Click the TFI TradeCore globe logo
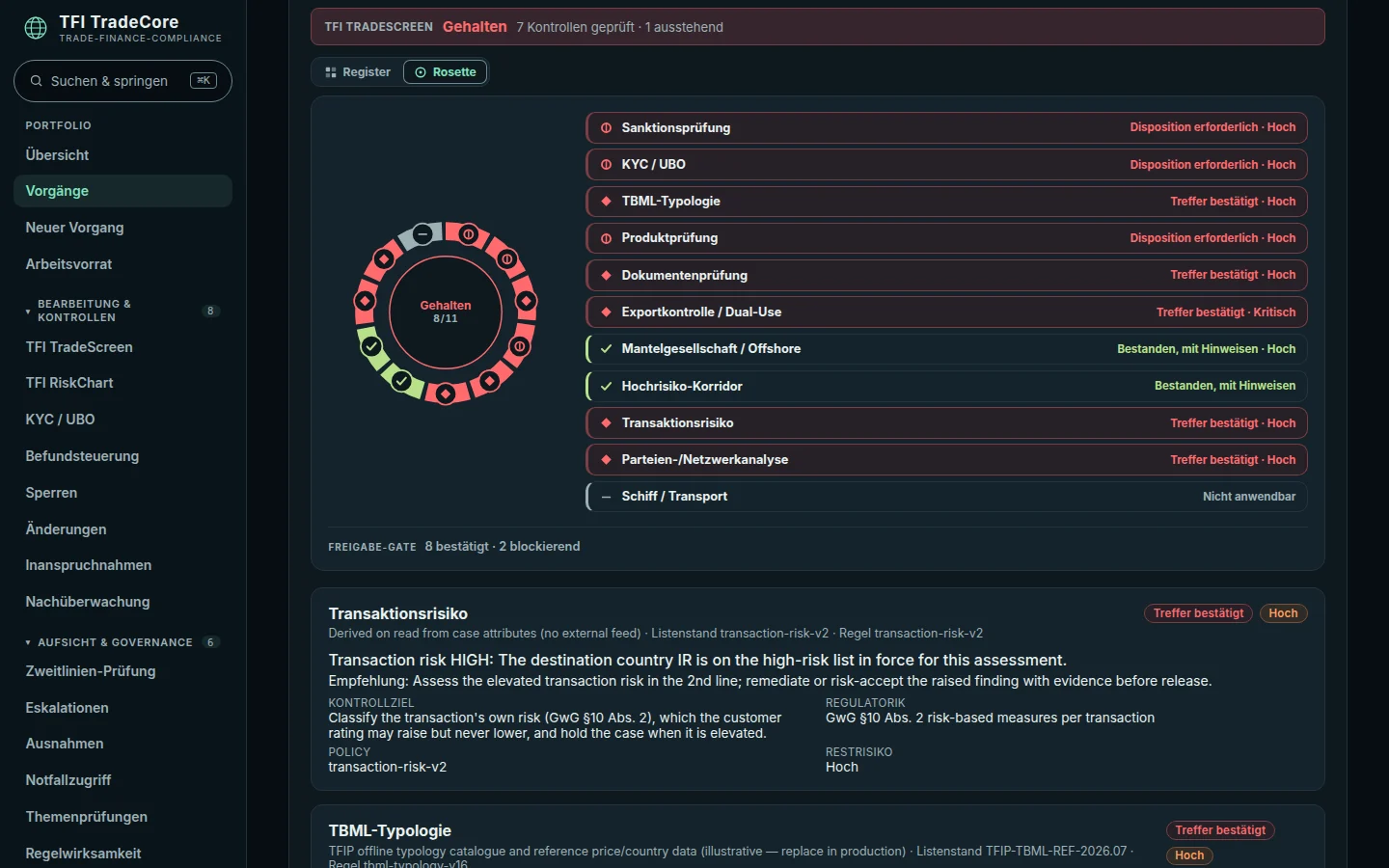Screen dimensions: 1389x868 click(36, 28)
